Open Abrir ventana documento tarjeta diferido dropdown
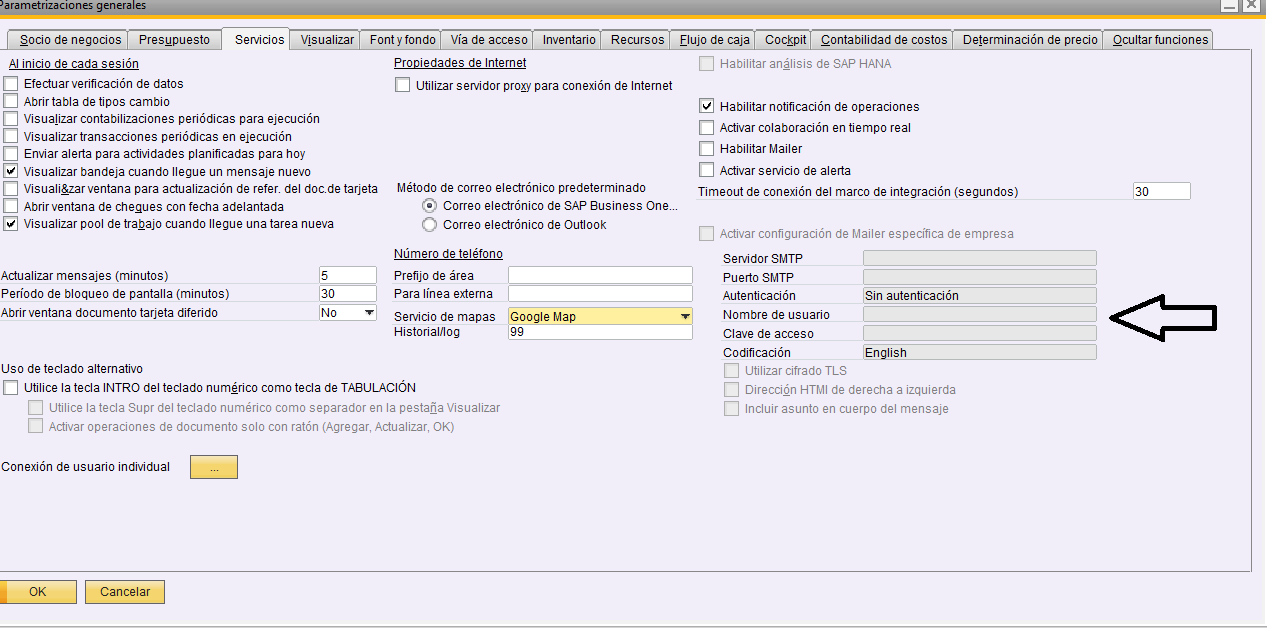Screen dimensions: 1267x628 pos(369,313)
